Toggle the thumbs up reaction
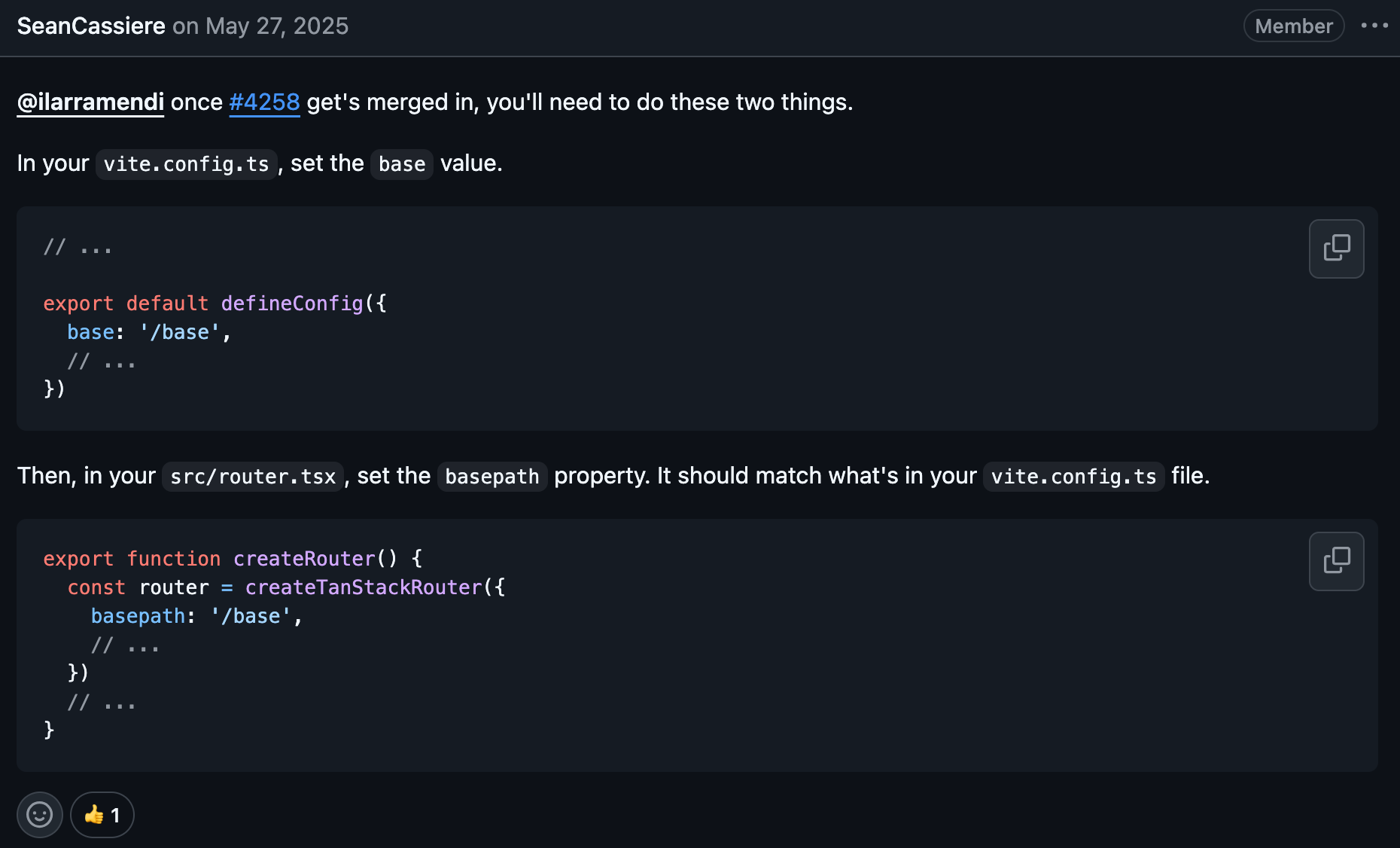Viewport: 1400px width, 848px height. [102, 815]
